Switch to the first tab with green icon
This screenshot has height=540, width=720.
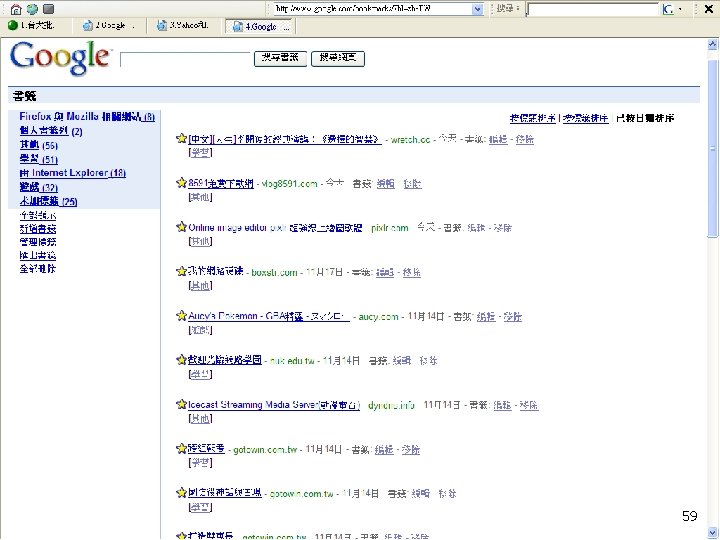31,26
